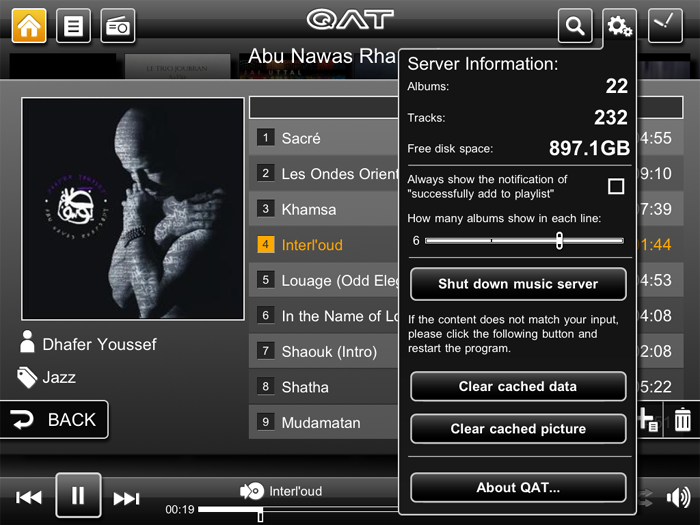
Task: Go to the Home screen icon
Action: [x=29, y=25]
